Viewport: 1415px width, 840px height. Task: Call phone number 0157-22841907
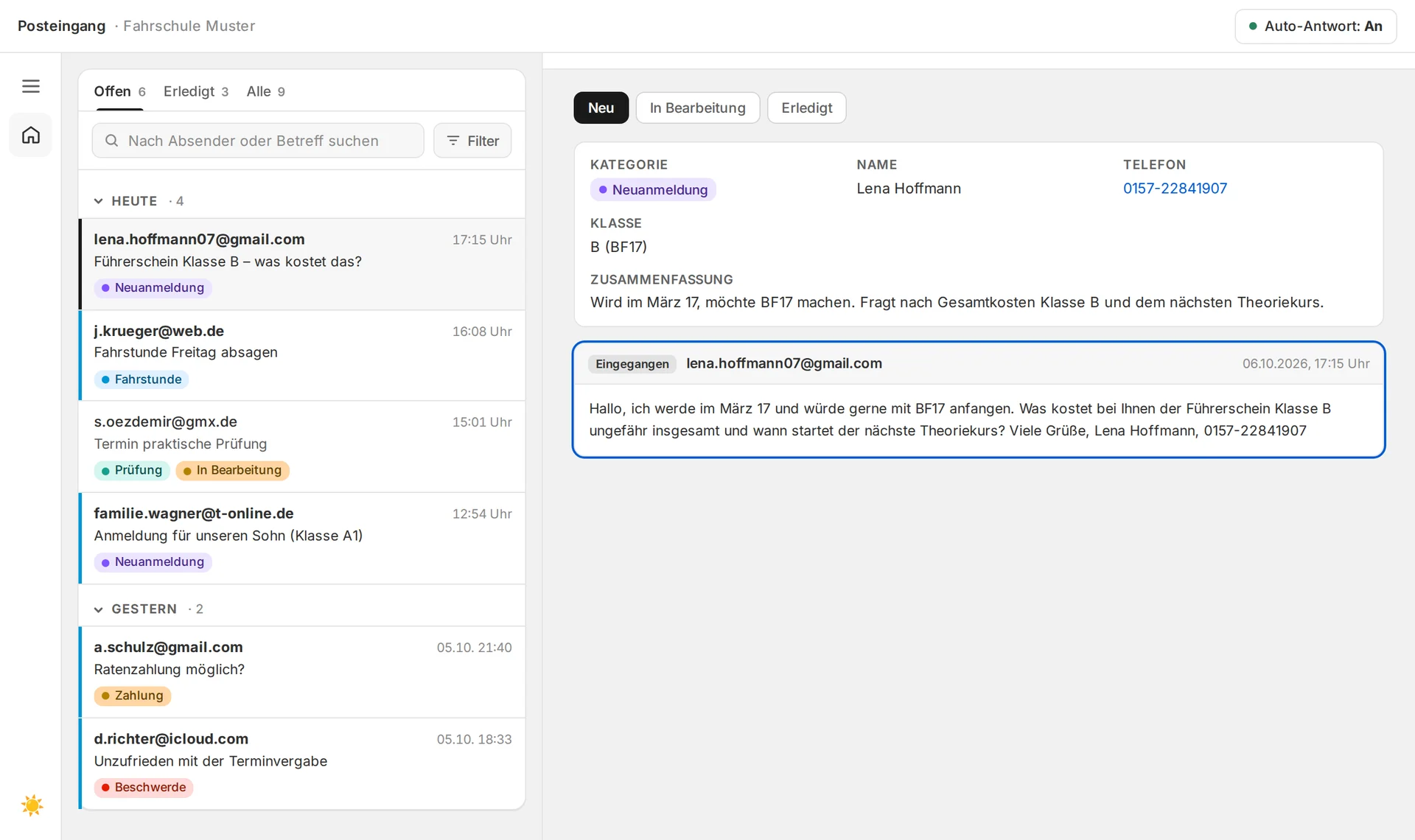click(1175, 189)
